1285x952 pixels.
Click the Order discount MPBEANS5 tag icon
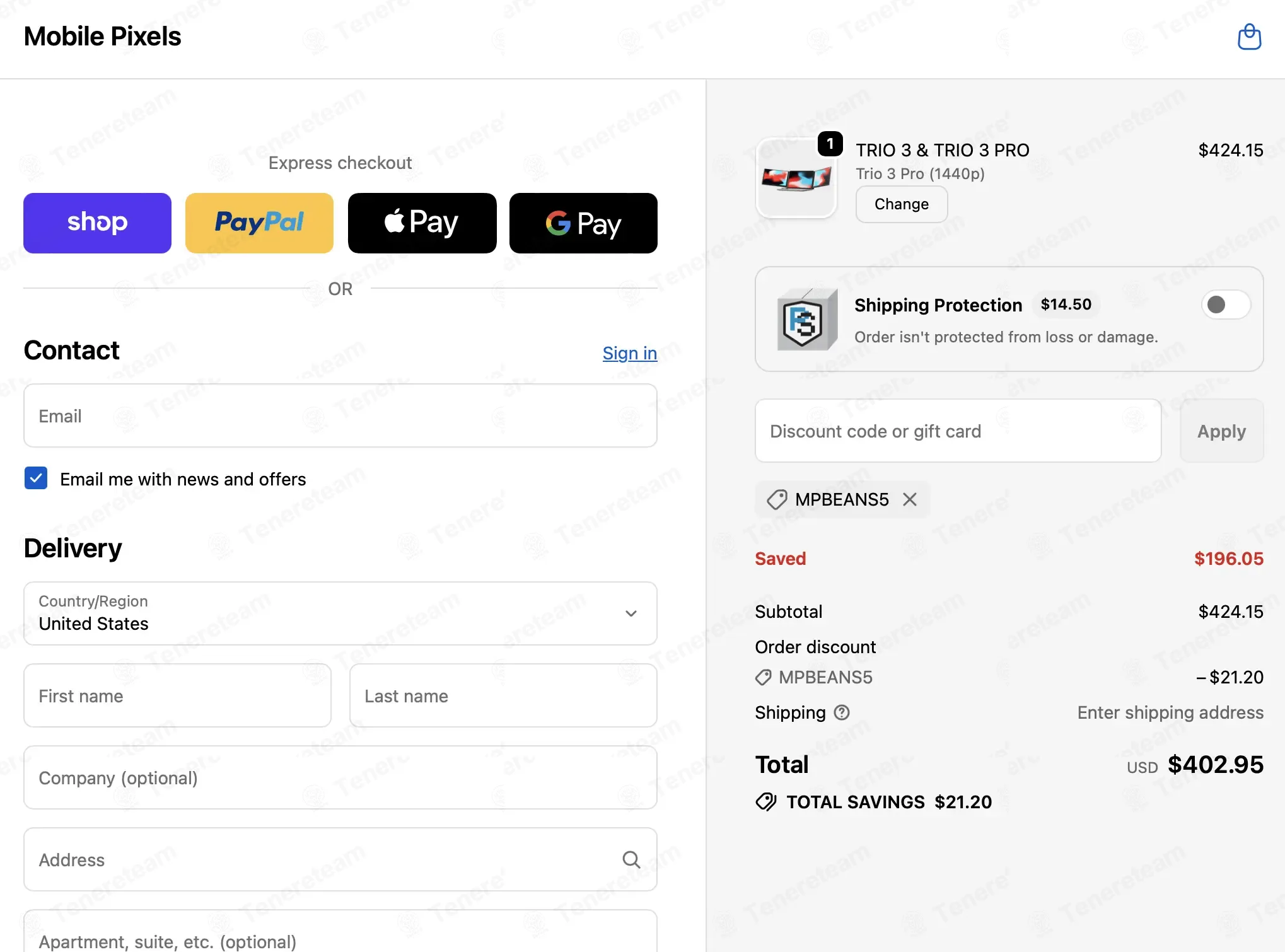tap(764, 677)
